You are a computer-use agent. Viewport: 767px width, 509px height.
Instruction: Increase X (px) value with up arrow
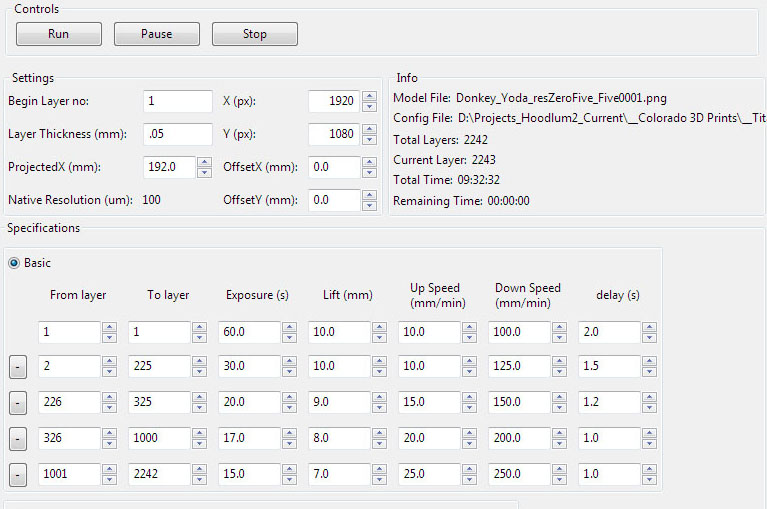pos(370,96)
